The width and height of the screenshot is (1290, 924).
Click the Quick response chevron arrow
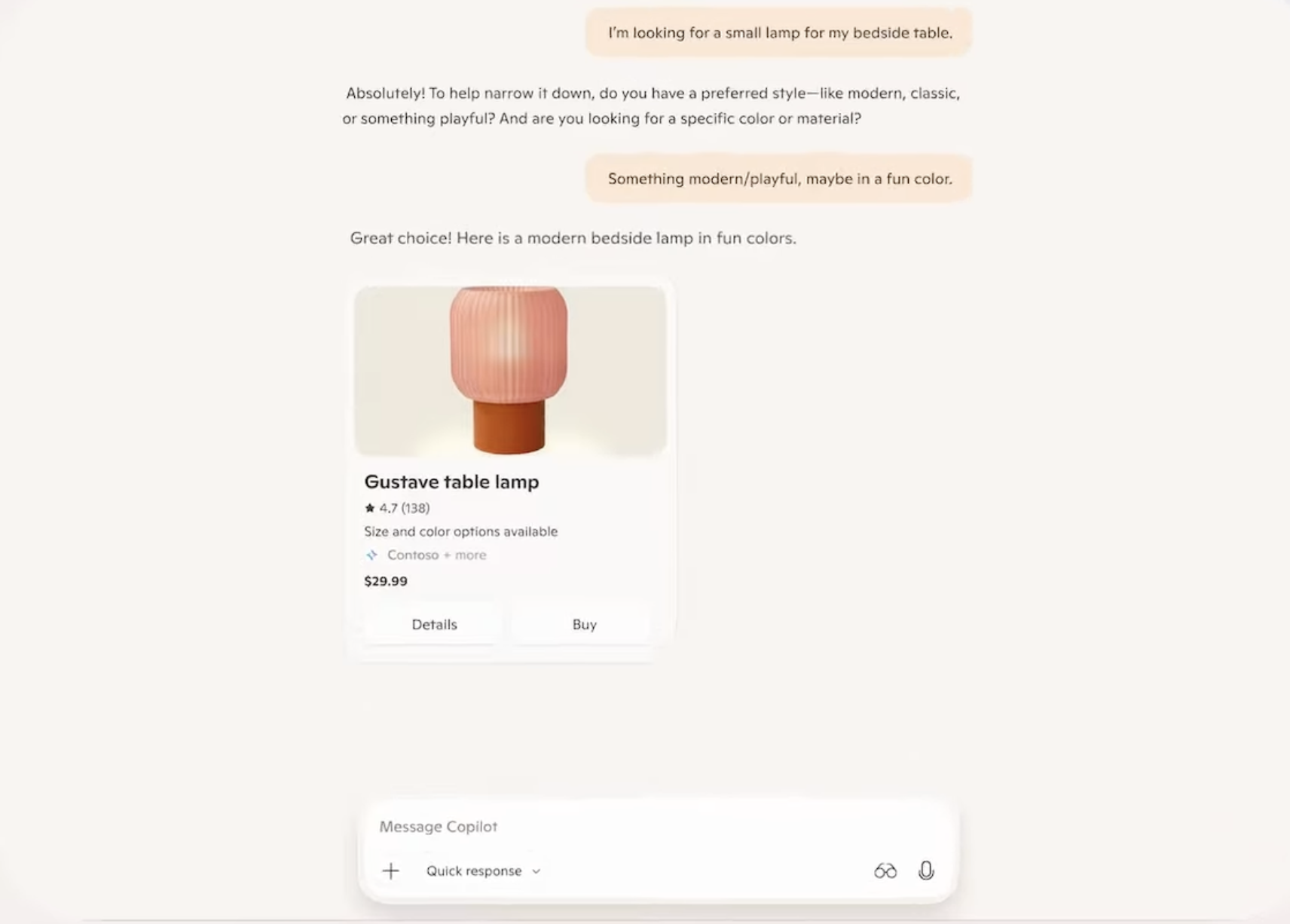tap(536, 871)
